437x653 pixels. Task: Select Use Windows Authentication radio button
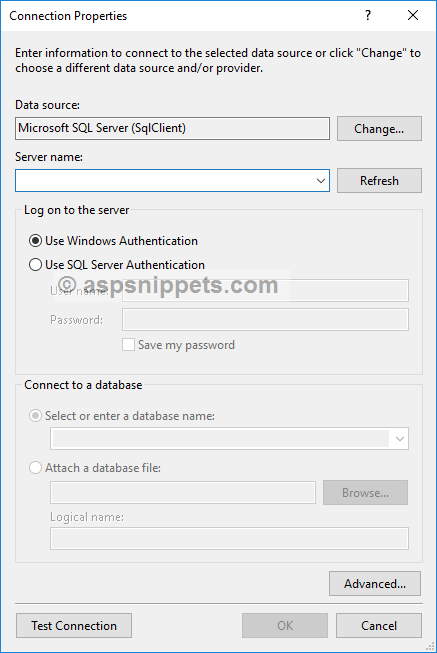[35, 241]
